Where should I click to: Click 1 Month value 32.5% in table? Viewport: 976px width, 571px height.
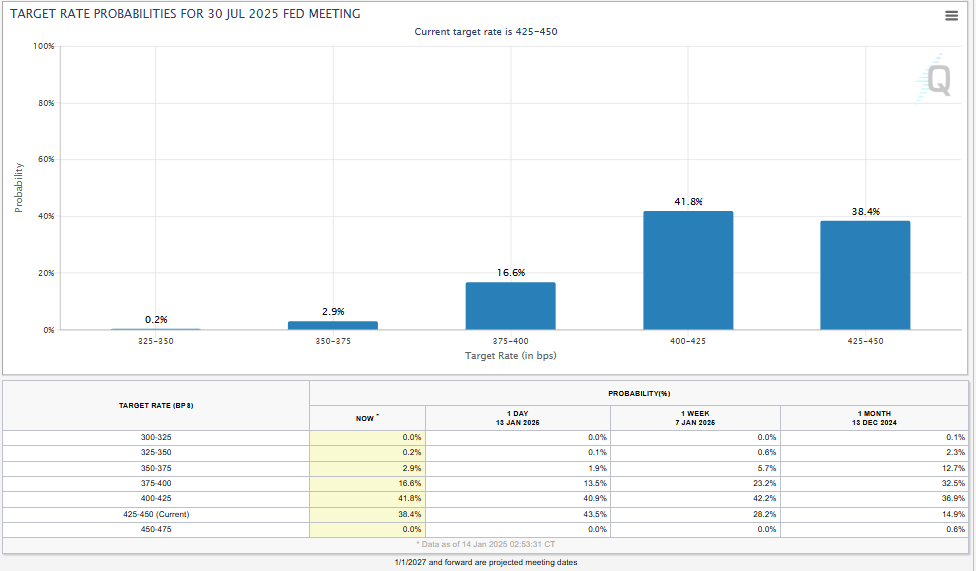[954, 483]
